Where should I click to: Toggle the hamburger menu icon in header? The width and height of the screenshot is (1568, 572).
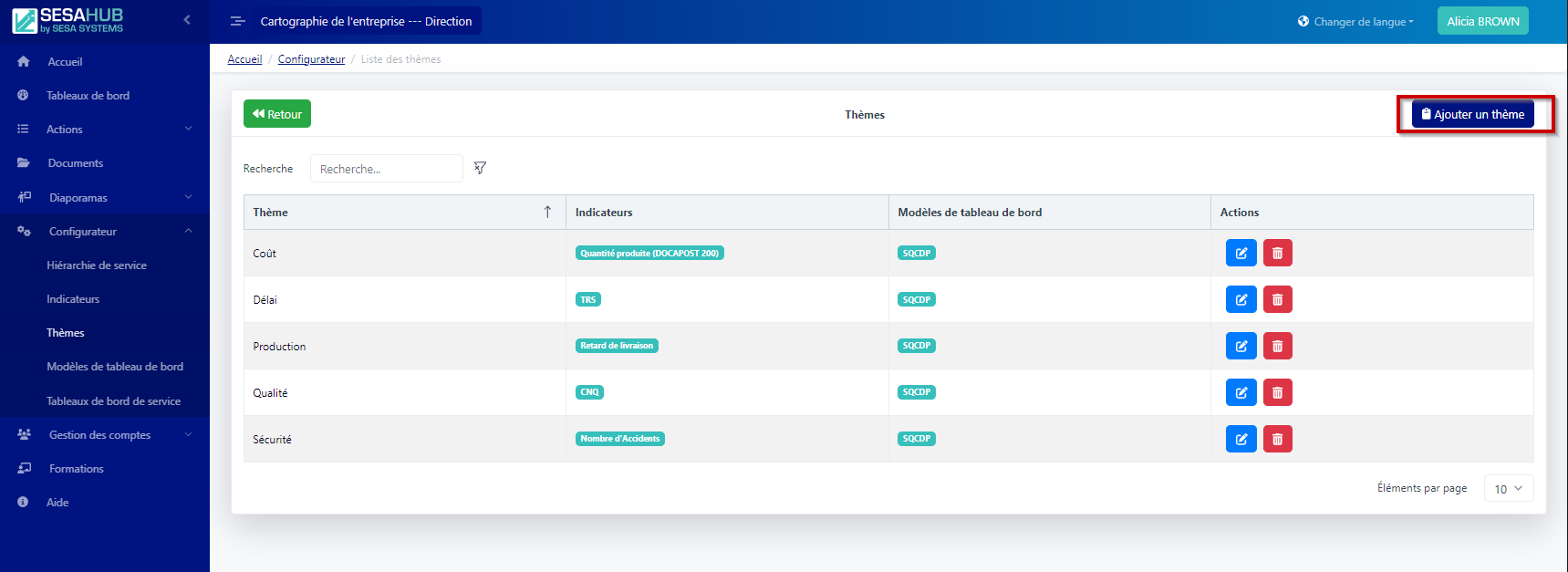point(237,21)
